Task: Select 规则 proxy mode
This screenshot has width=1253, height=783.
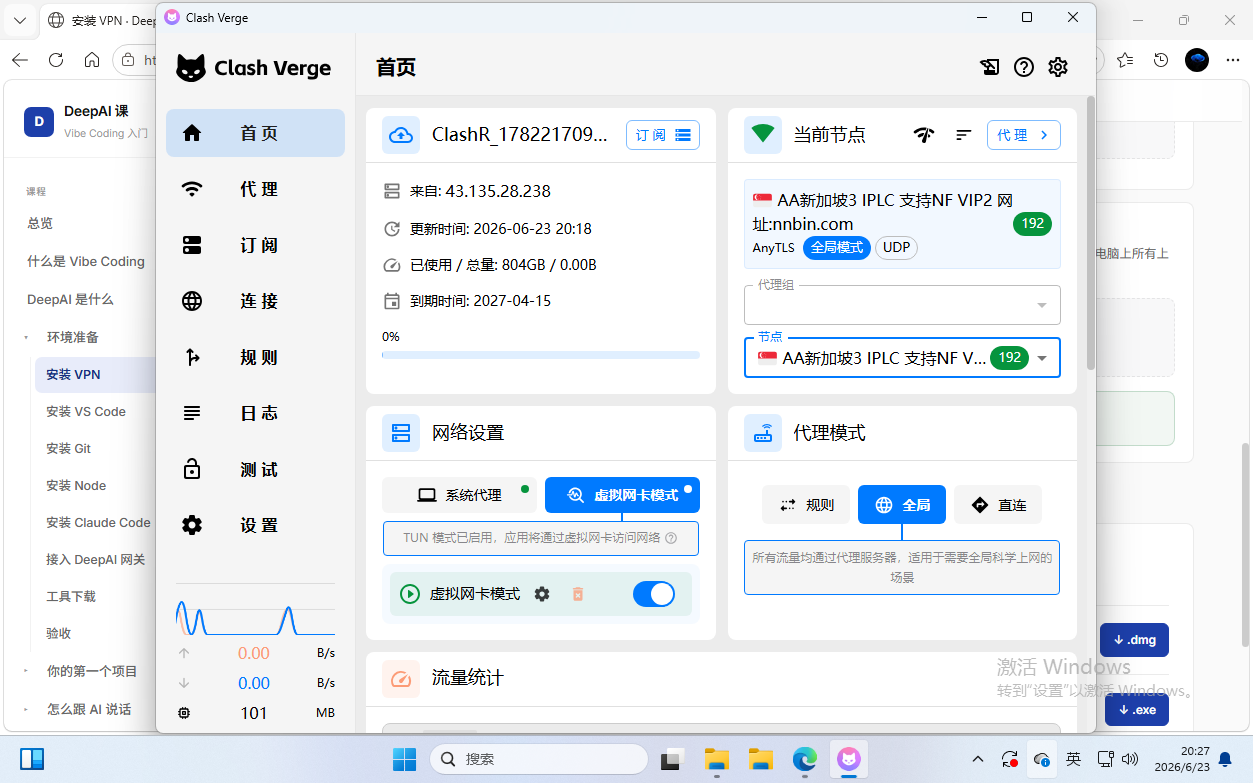Action: click(x=806, y=505)
